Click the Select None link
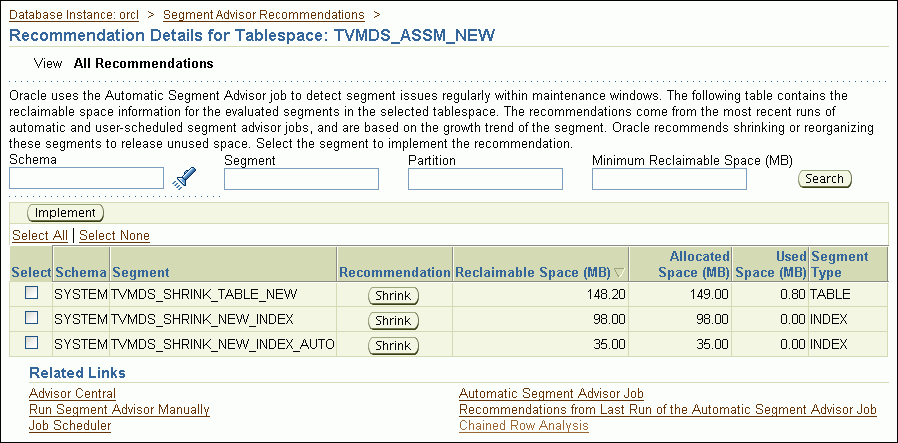898x443 pixels. (114, 236)
